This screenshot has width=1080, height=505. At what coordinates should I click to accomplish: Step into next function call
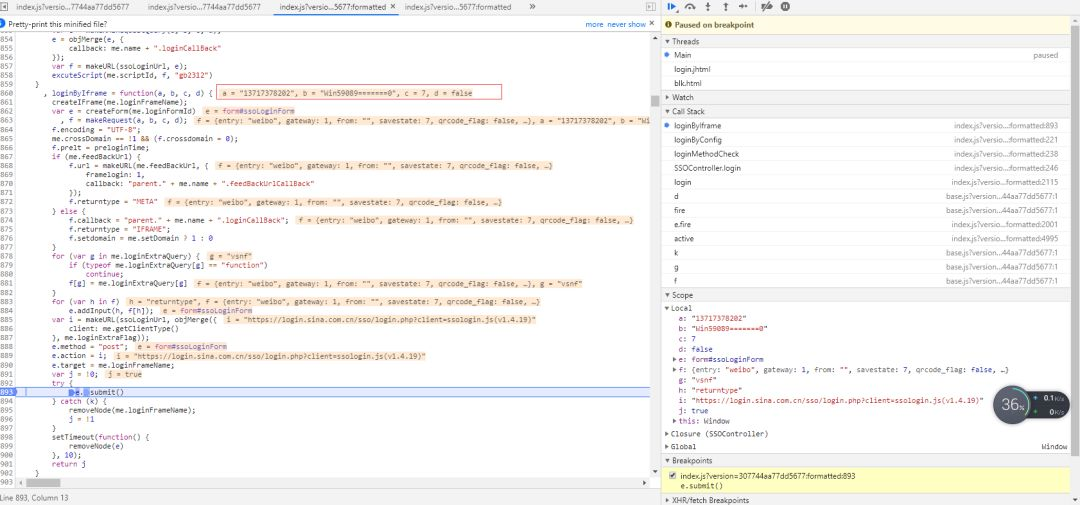[x=708, y=6]
